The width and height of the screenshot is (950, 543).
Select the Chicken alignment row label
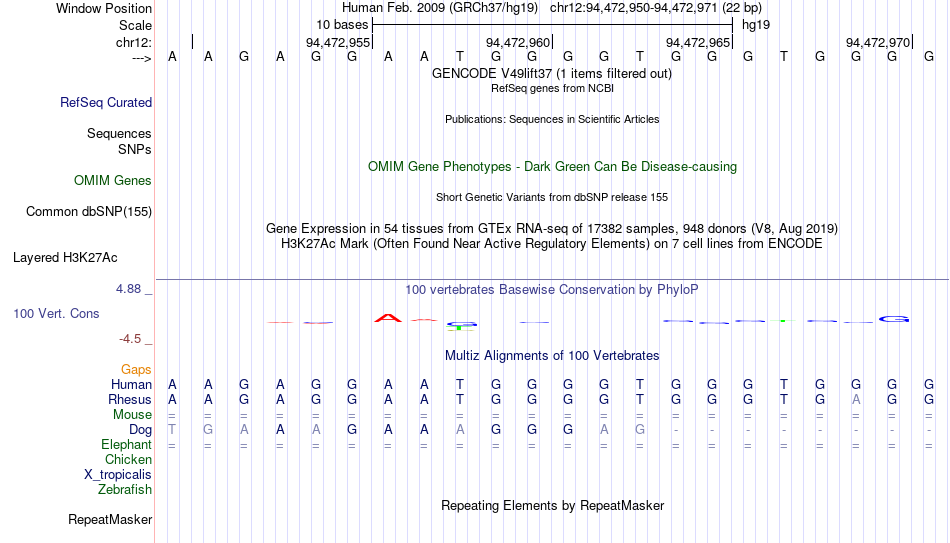(128, 459)
